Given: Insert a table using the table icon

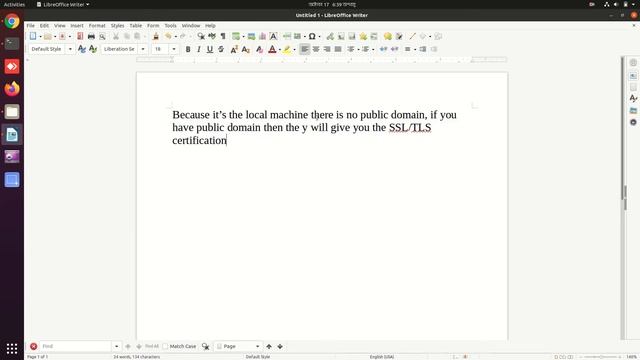Looking at the screenshot, I should [236, 36].
